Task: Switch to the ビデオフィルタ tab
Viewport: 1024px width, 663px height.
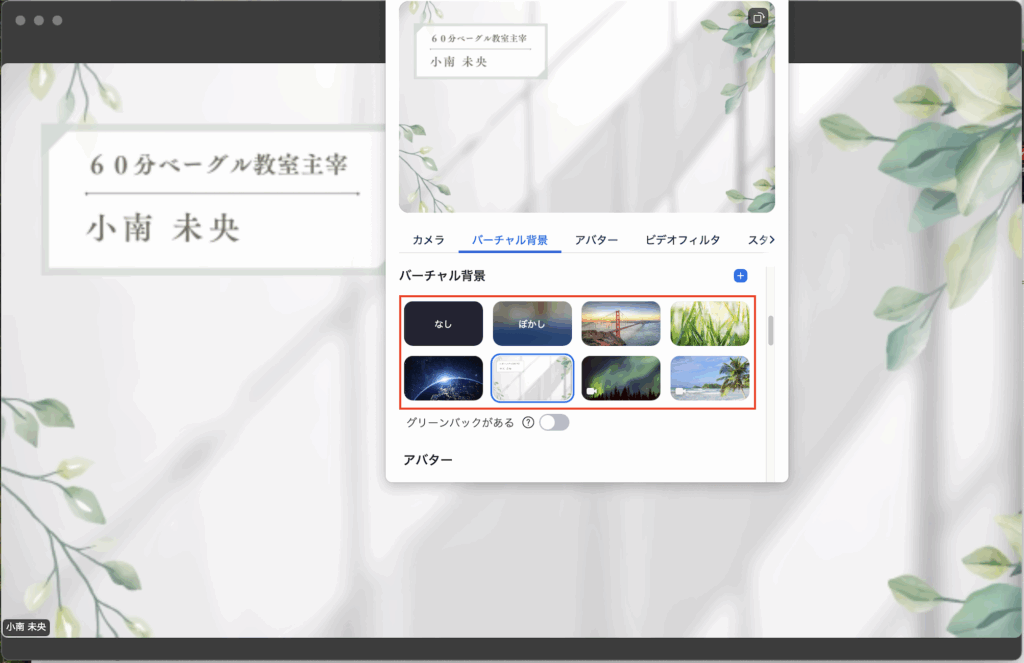Action: coord(683,240)
